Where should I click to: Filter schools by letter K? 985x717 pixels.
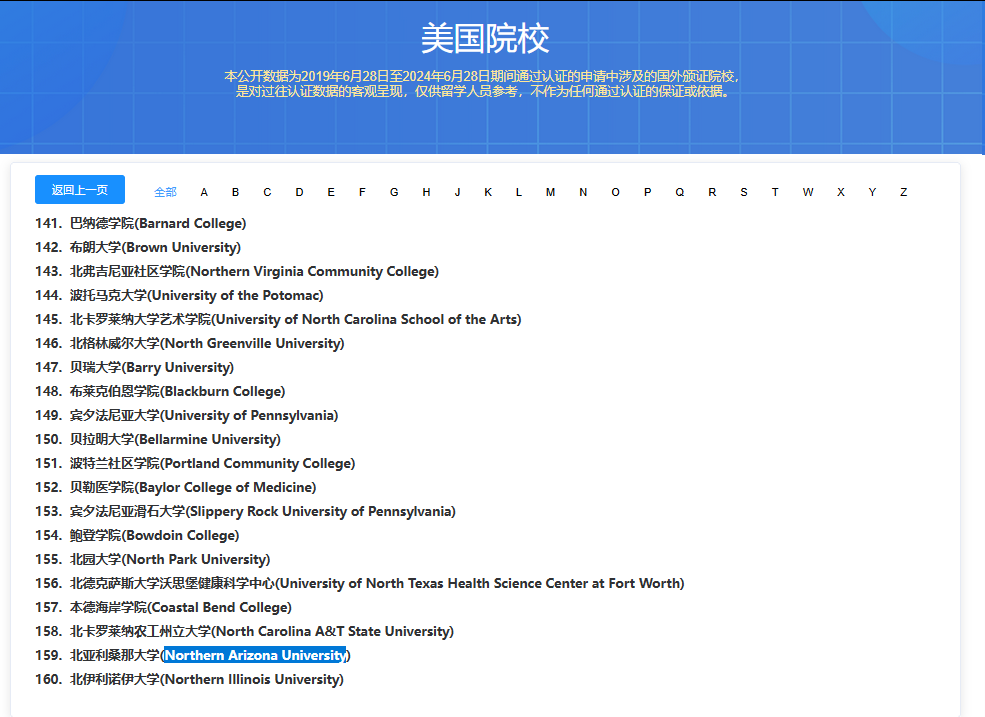coord(488,192)
